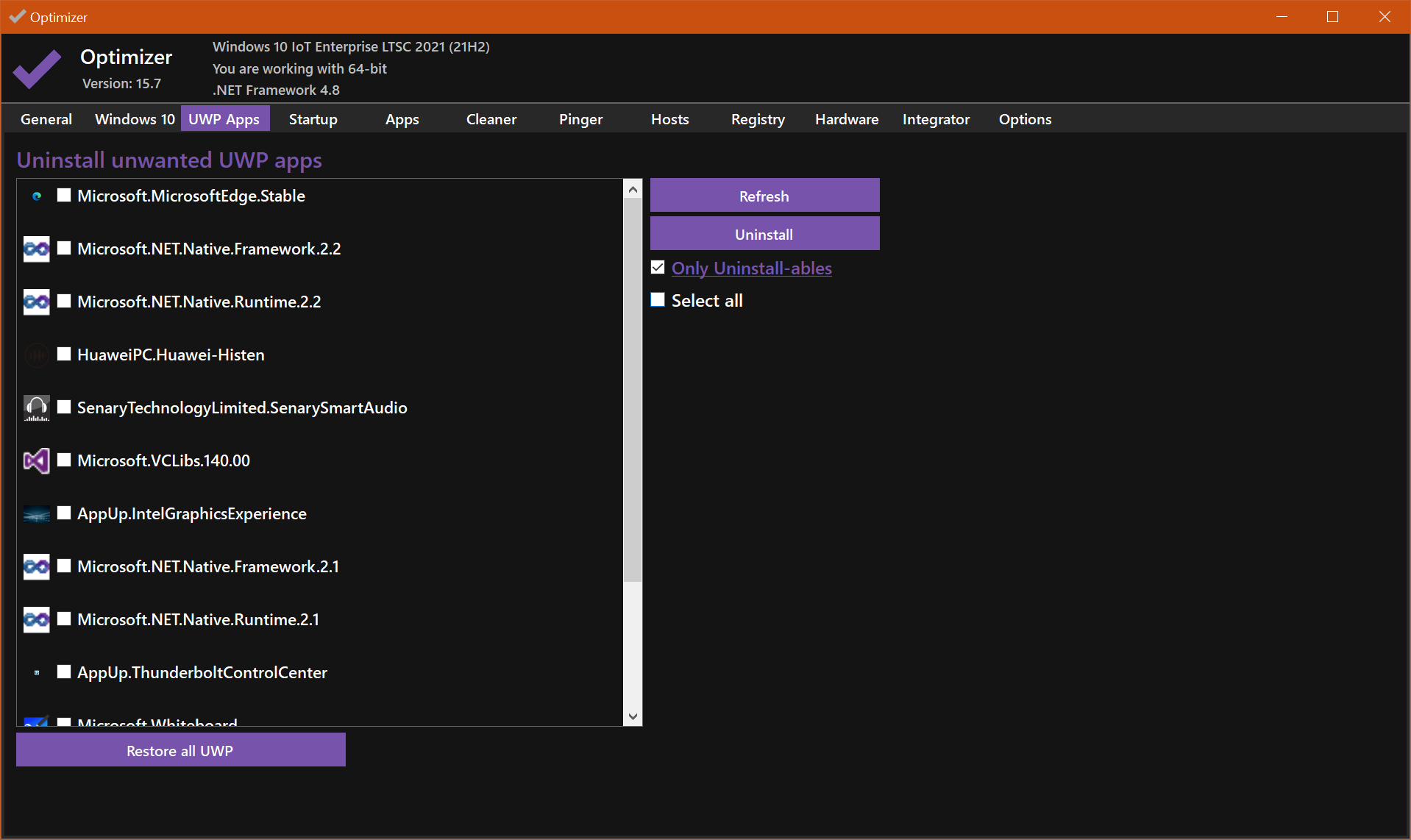Viewport: 1411px width, 840px height.
Task: Click the Microsoft Edge Stable app icon
Action: click(x=37, y=196)
